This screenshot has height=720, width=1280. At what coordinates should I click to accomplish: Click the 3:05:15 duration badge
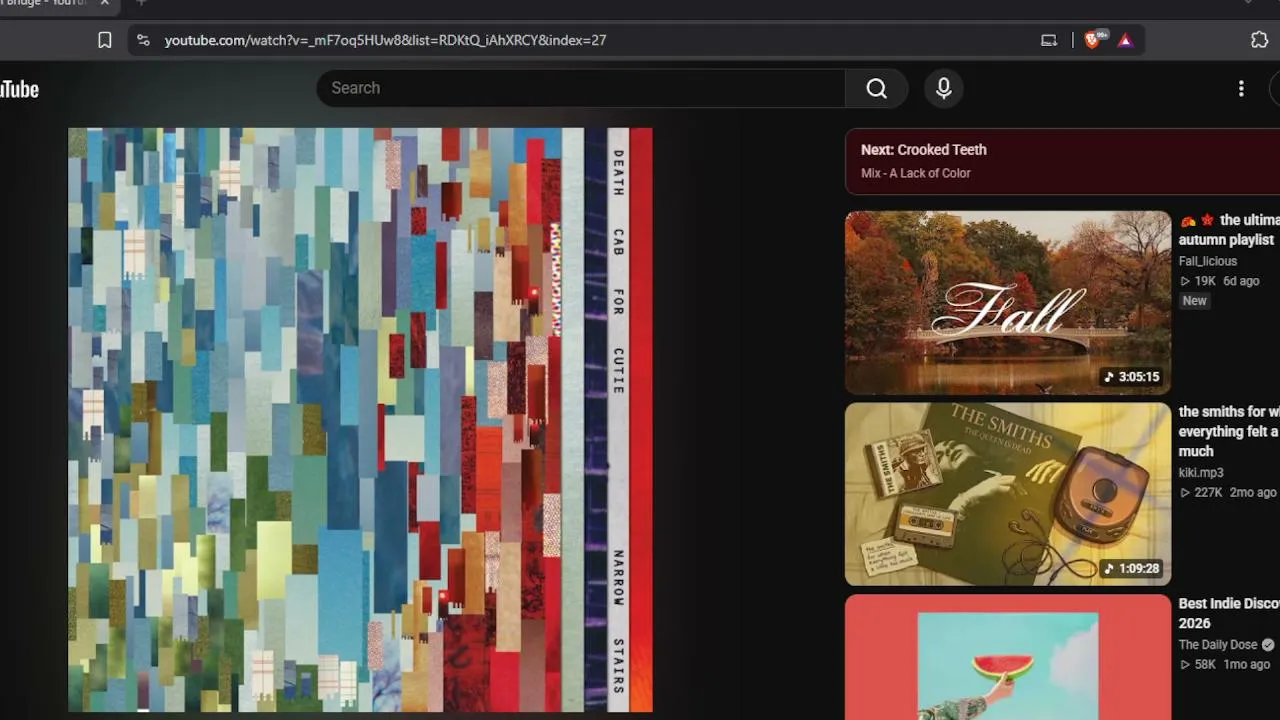tap(1132, 377)
